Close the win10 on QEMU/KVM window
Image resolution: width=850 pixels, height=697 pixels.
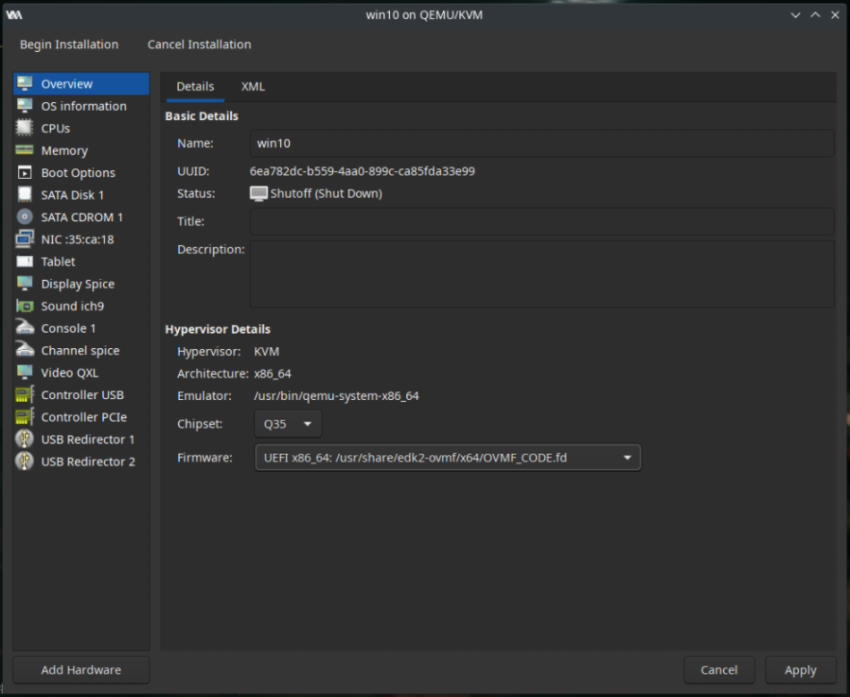coord(835,15)
